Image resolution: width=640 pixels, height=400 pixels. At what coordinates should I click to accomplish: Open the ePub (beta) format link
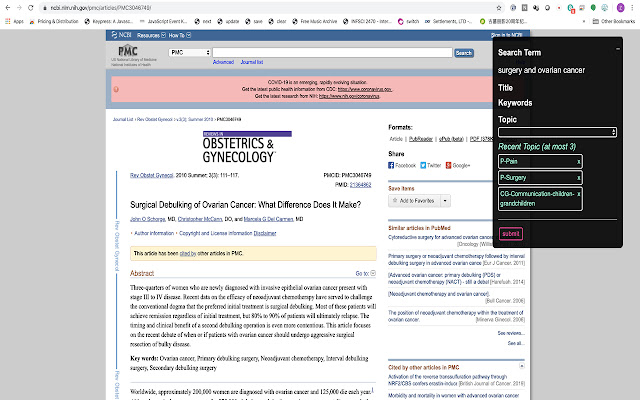(x=451, y=139)
